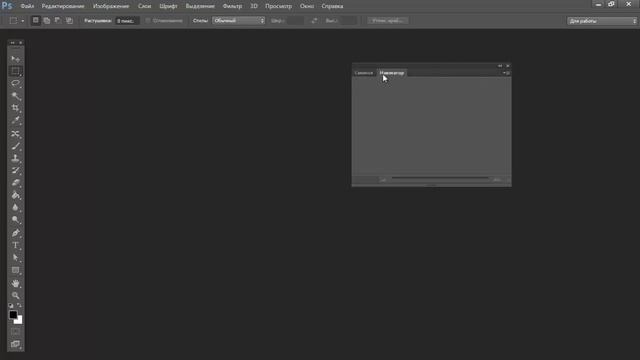The image size is (640, 360).
Task: Collapse the Навигатор floating panel
Action: [500, 66]
